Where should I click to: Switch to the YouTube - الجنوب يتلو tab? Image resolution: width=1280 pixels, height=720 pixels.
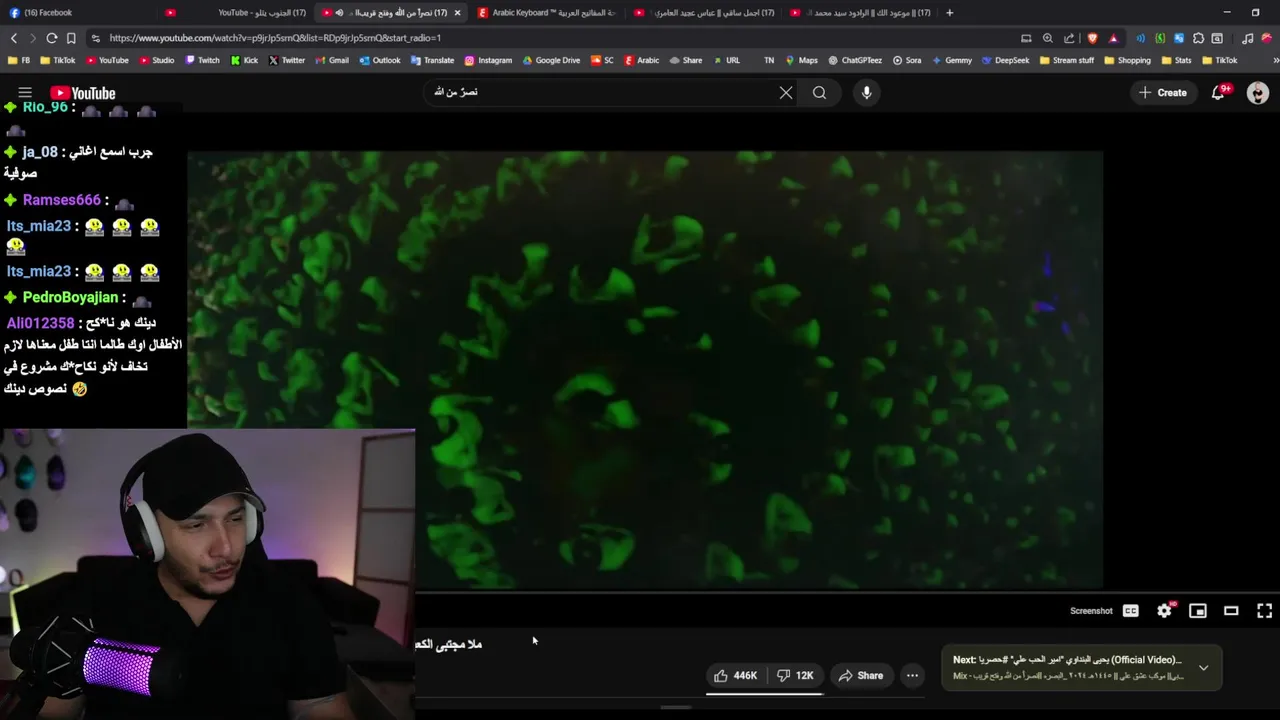click(x=235, y=13)
